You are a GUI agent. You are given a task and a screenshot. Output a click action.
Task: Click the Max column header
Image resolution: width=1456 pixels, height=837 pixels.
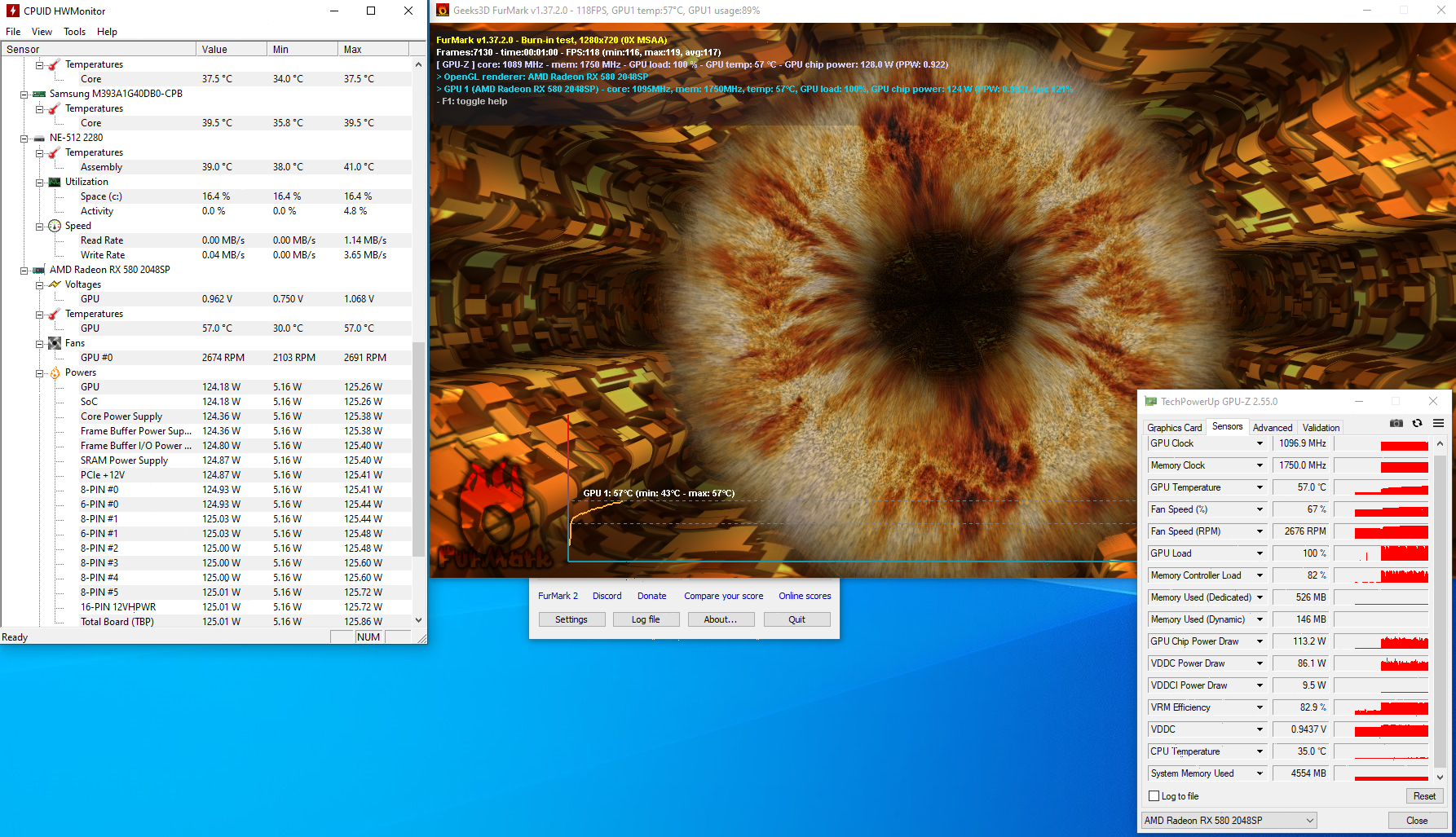click(x=373, y=49)
